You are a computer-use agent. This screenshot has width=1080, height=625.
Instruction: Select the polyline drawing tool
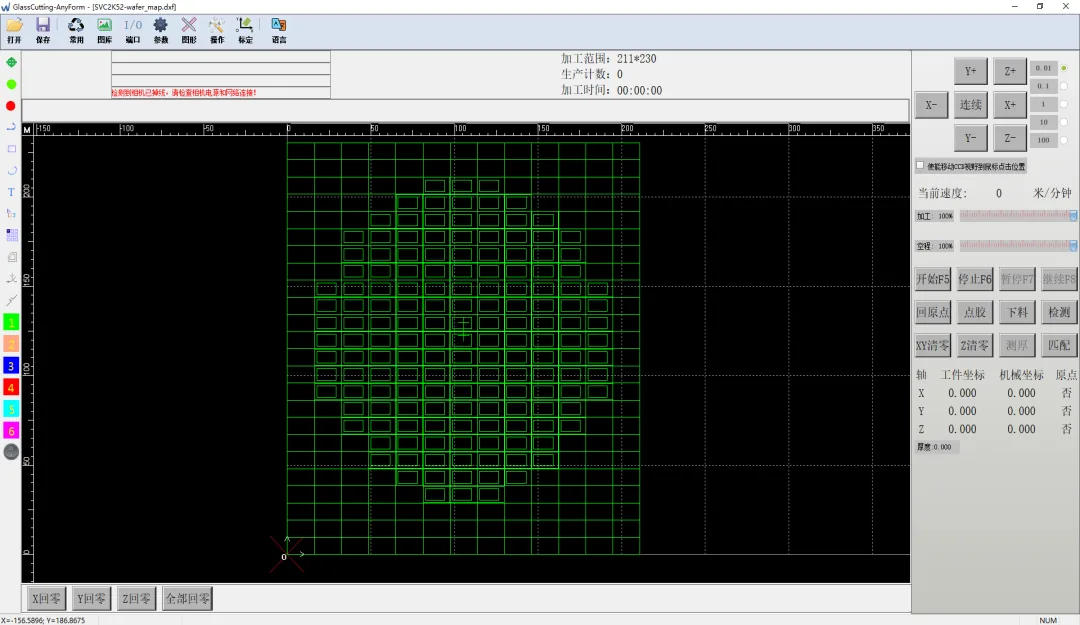[11, 127]
